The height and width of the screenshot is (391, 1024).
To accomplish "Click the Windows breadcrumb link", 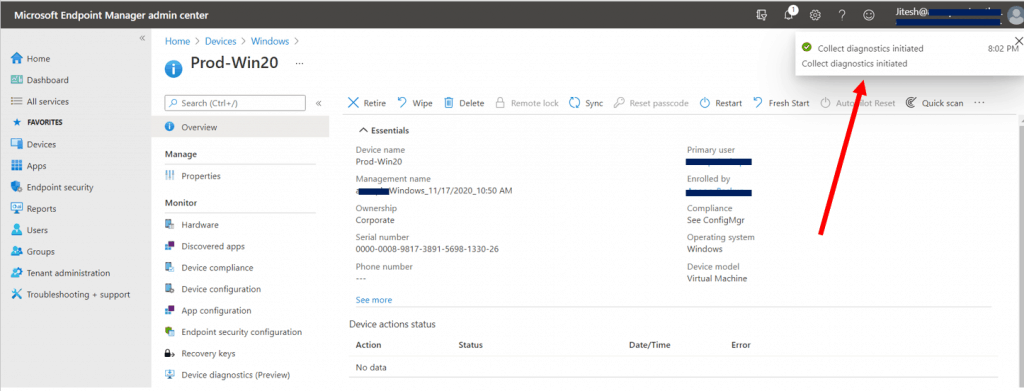I will coord(270,41).
